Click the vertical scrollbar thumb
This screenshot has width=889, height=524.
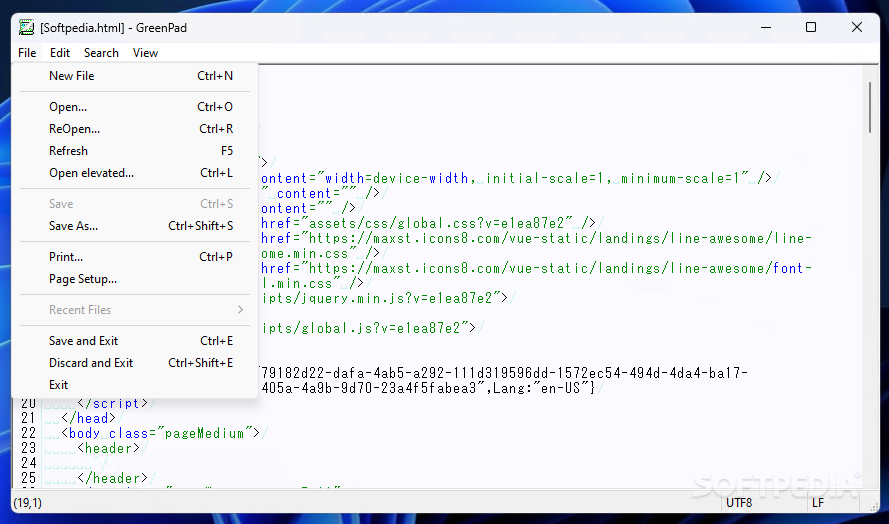click(870, 108)
